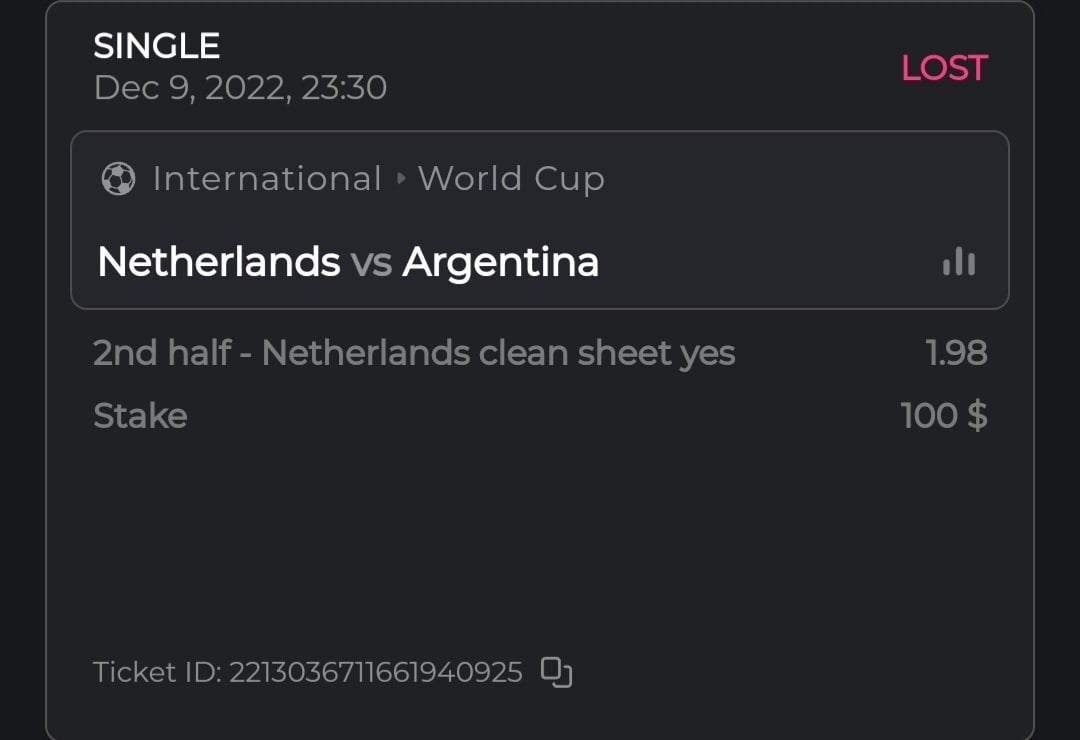Screen dimensions: 1080x740
Task: Select the ticket number 2213036711661940925
Action: click(376, 672)
